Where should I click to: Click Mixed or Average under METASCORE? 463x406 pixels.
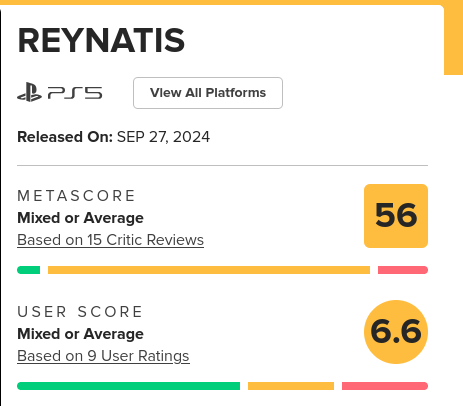80,218
